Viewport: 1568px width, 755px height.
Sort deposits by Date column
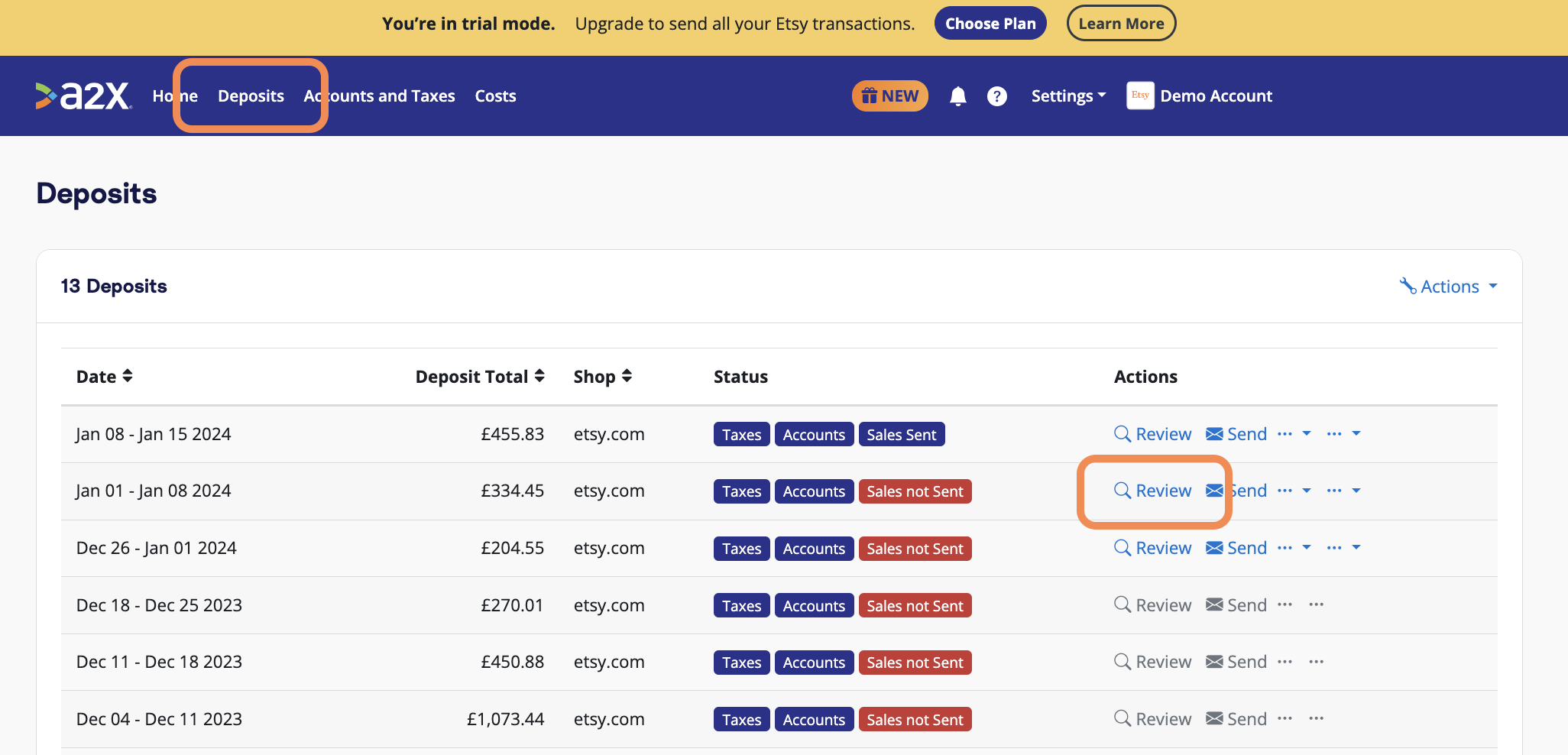coord(105,377)
